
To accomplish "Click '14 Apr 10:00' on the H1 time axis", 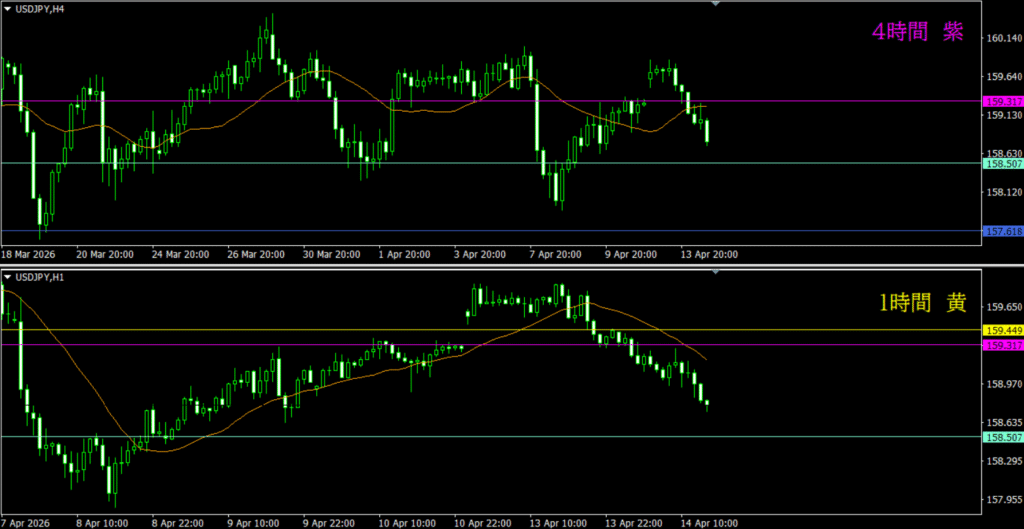I will point(708,522).
